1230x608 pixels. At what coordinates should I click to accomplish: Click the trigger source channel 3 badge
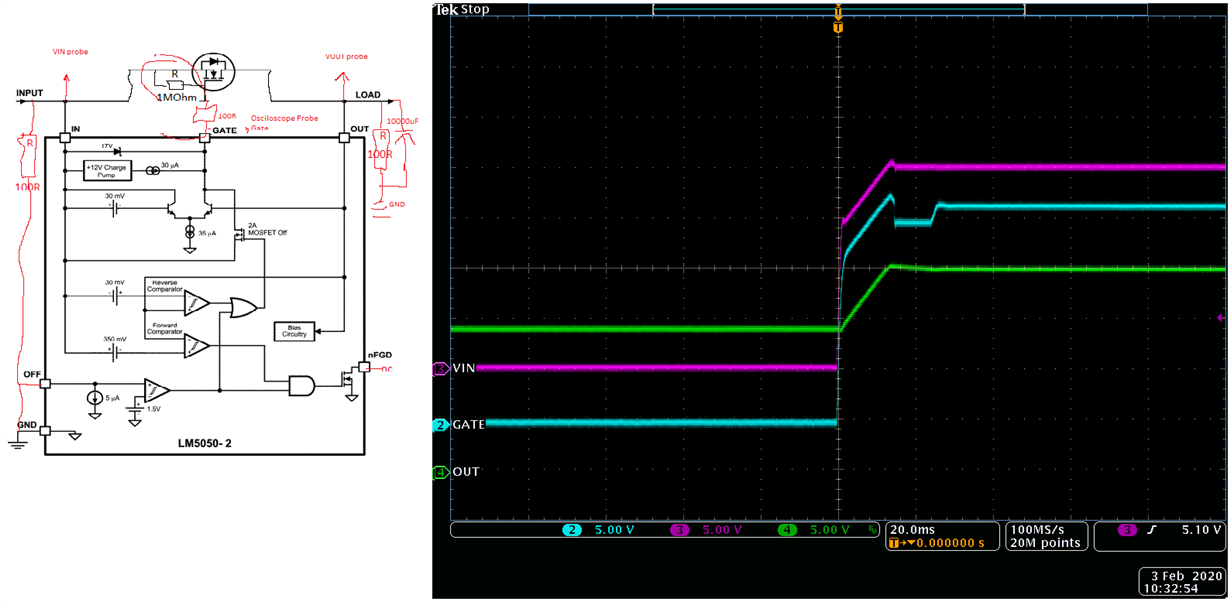pos(1126,530)
